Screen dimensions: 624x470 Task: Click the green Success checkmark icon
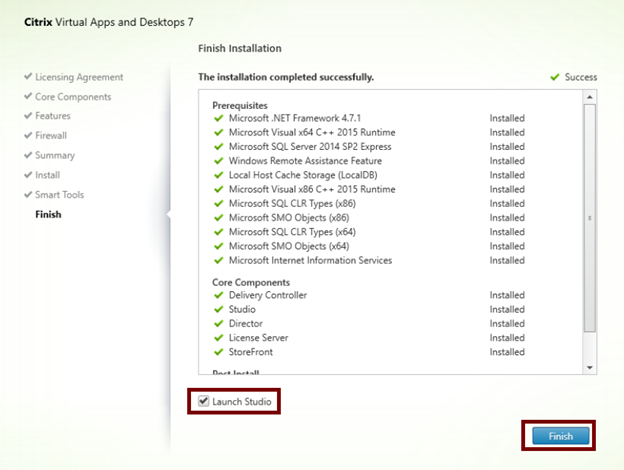tap(555, 77)
